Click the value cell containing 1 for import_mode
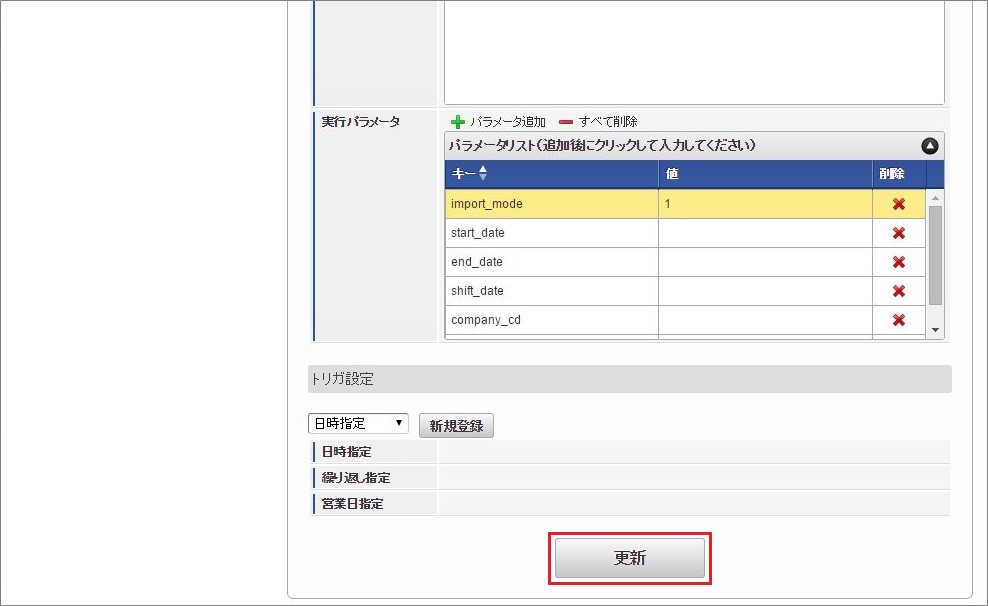Viewport: 988px width, 606px height. click(x=764, y=203)
